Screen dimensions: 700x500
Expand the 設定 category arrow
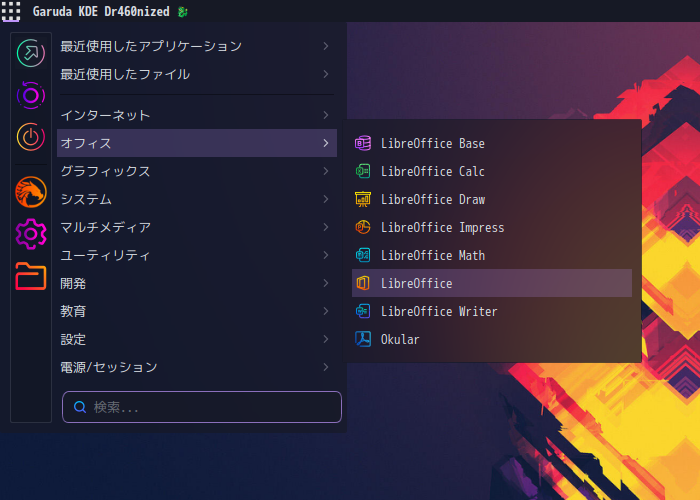coord(325,339)
